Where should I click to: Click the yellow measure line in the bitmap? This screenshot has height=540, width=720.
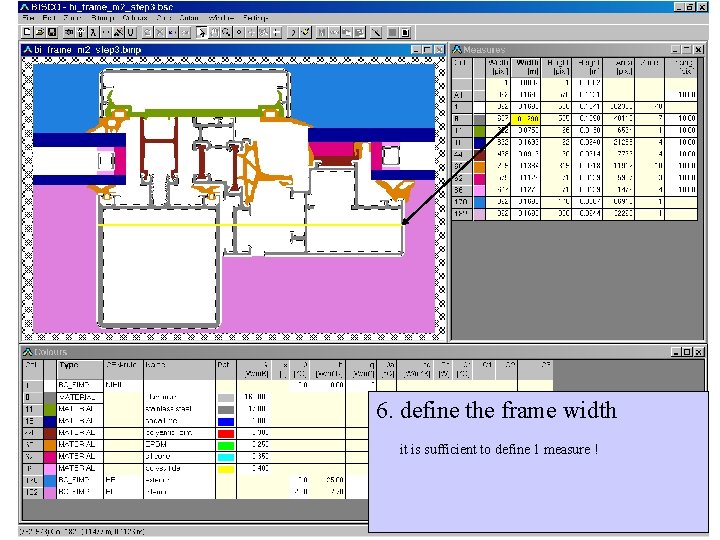click(x=250, y=225)
